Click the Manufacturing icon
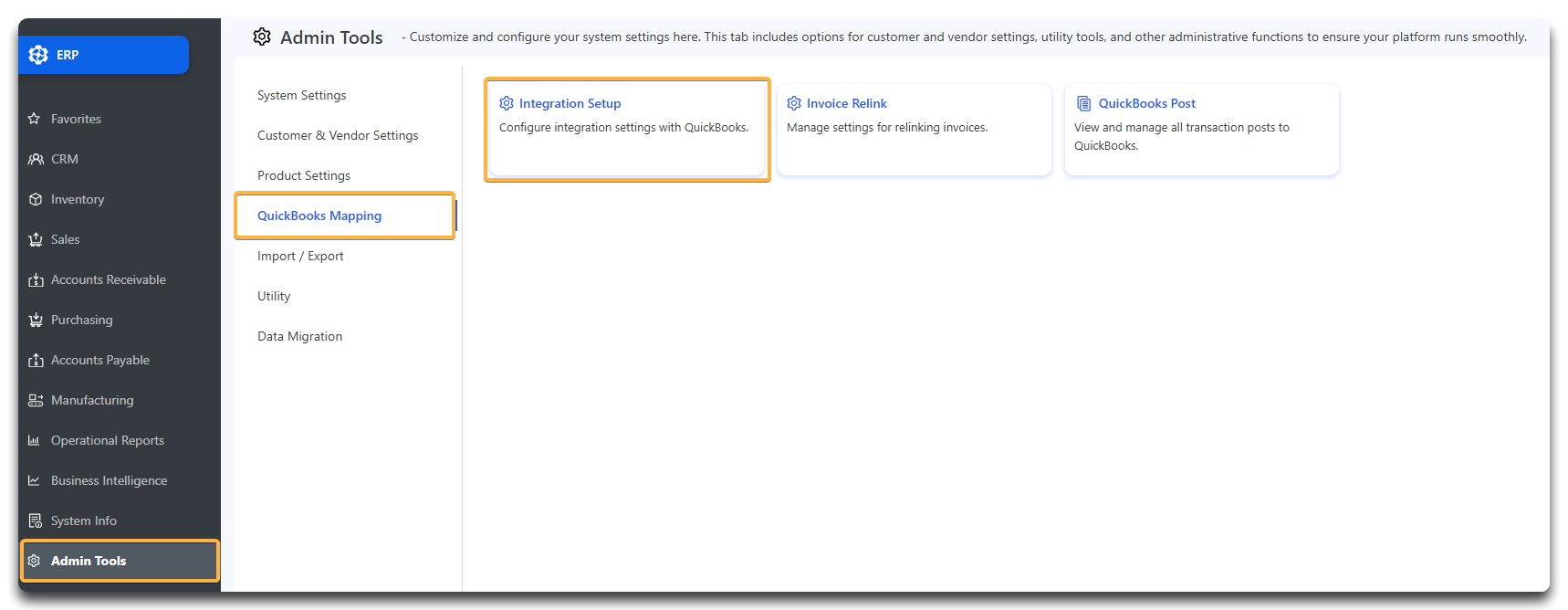This screenshot has height=610, width=1568. pos(36,400)
